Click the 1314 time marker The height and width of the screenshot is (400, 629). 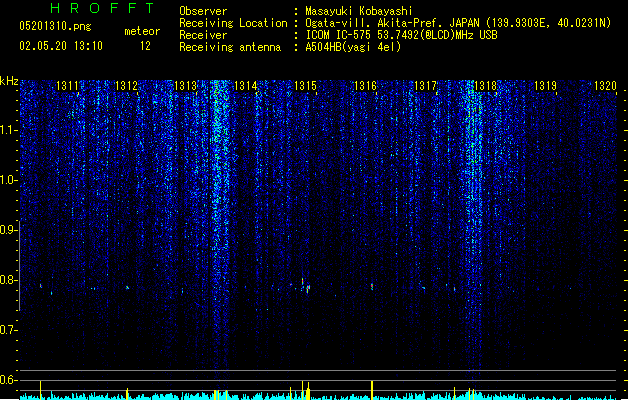246,86
